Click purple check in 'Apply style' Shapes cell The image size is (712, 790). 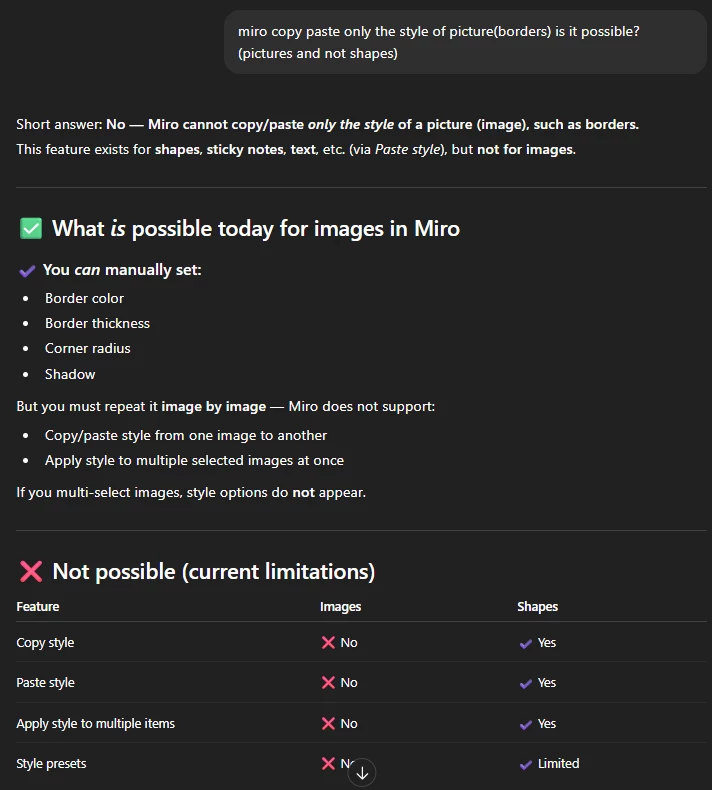click(x=526, y=725)
